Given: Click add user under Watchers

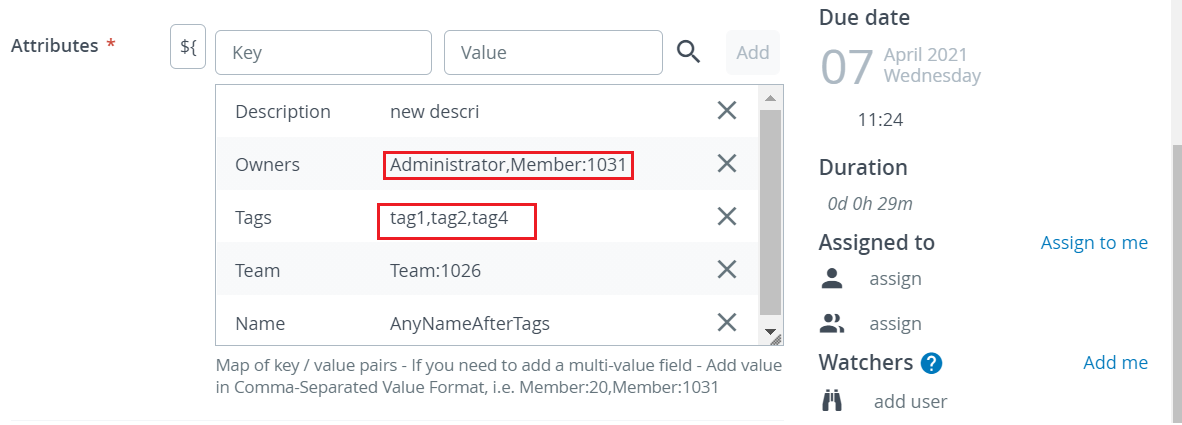Looking at the screenshot, I should click(911, 402).
